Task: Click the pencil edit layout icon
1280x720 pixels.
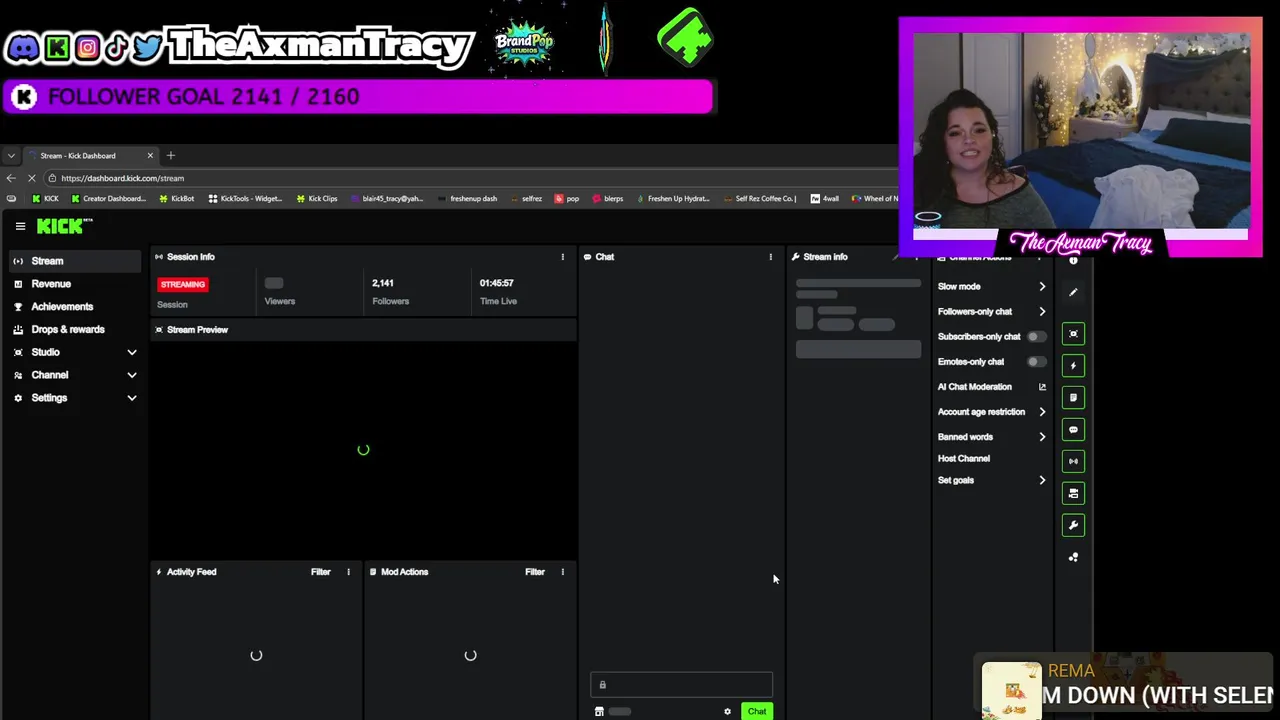Action: [x=1073, y=293]
